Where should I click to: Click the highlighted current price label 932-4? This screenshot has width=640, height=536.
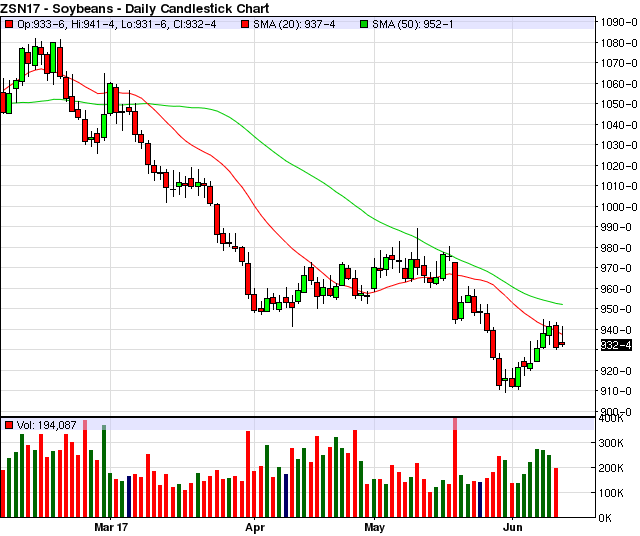[x=616, y=345]
